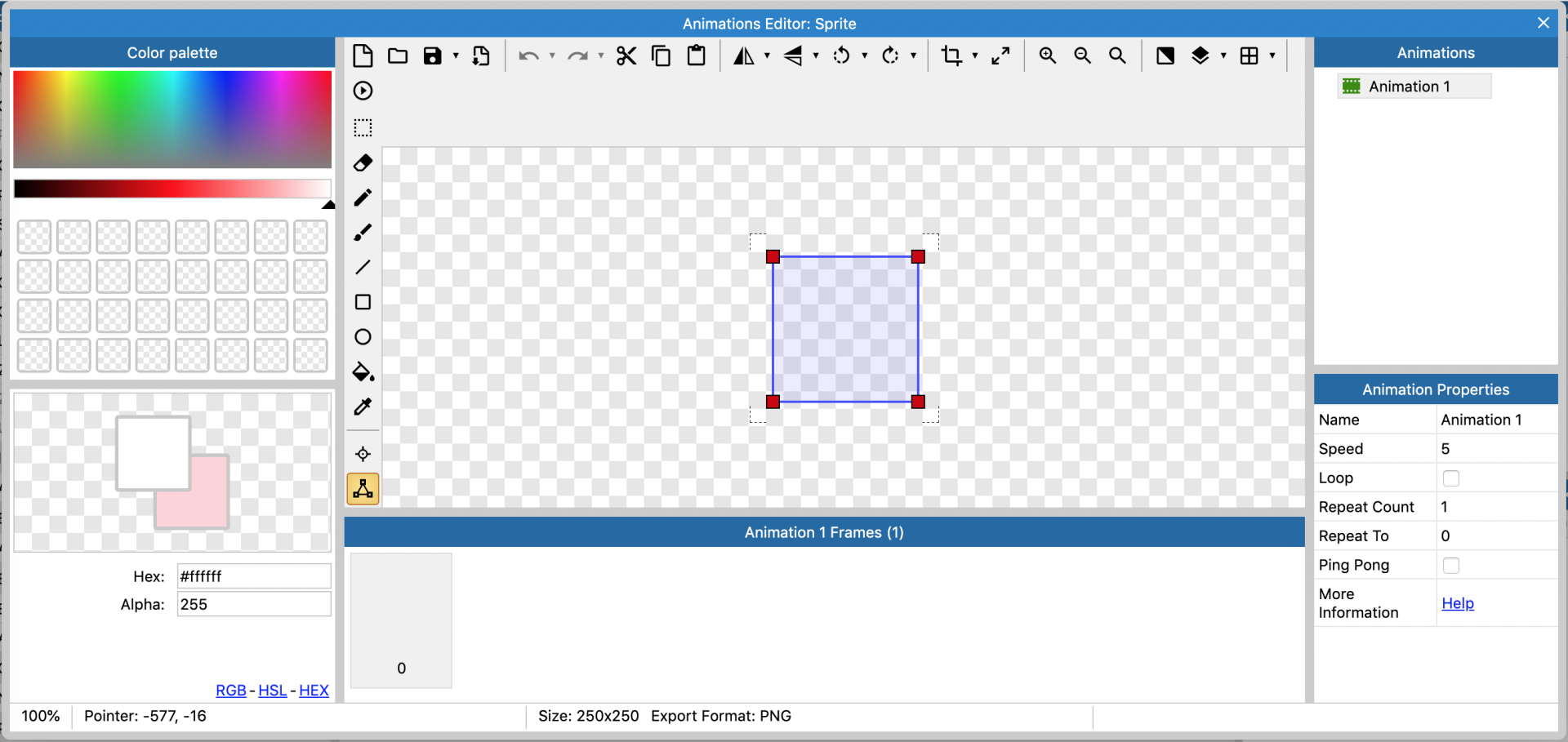Expand the redo history dropdown

[601, 56]
